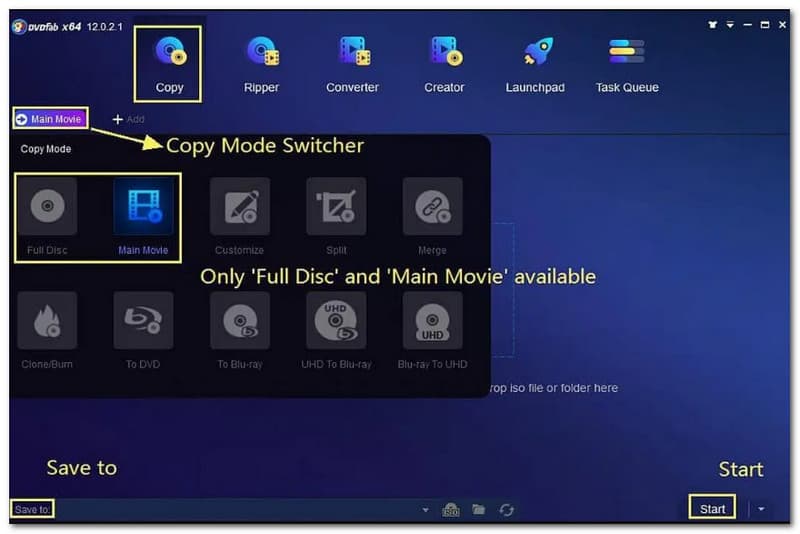Select Main Movie copy mode
Image resolution: width=800 pixels, height=534 pixels.
(143, 216)
